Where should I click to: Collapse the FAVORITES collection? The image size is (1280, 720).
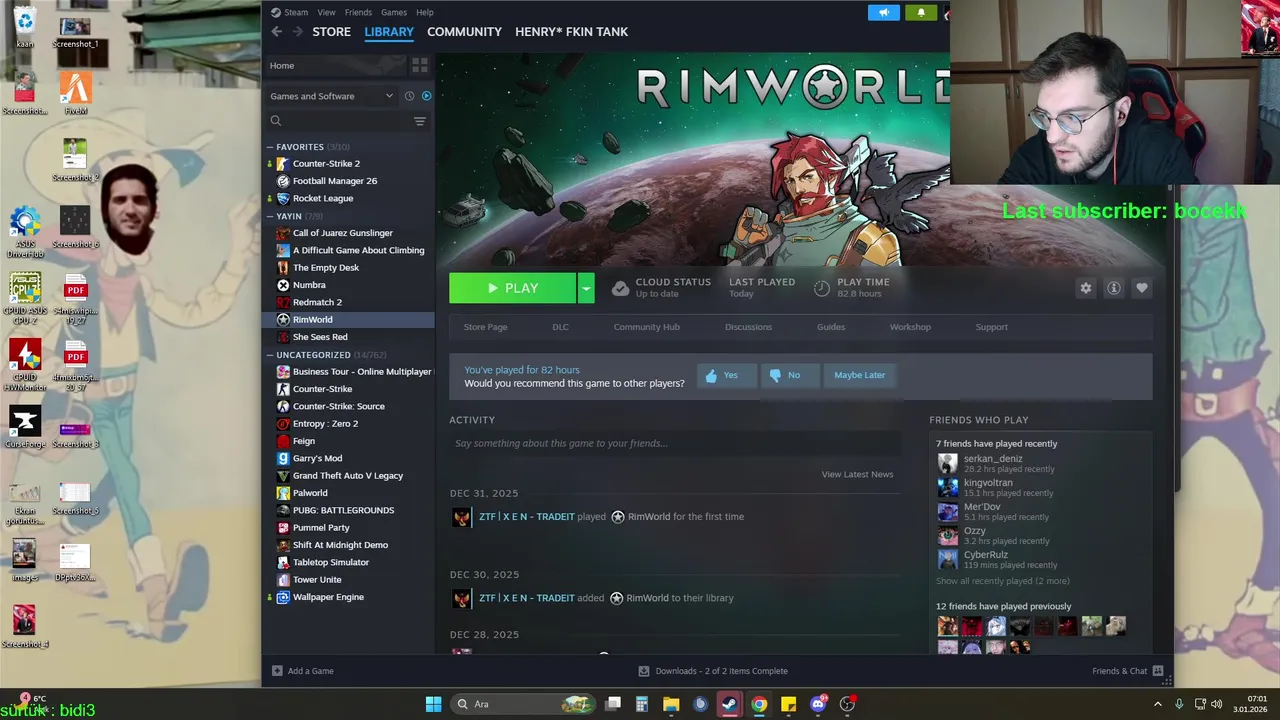click(x=270, y=147)
